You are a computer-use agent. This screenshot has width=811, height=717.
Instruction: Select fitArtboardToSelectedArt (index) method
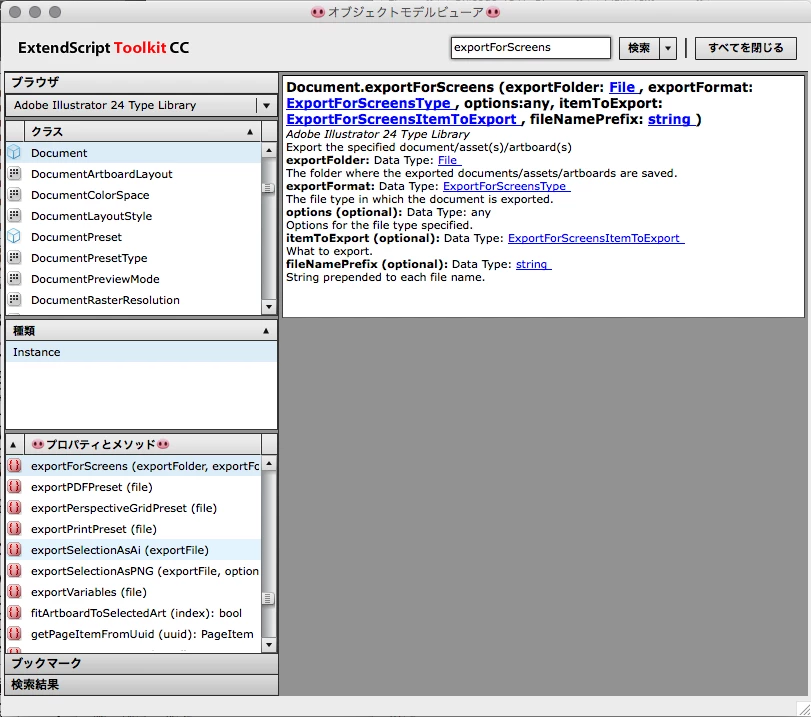click(x=133, y=613)
